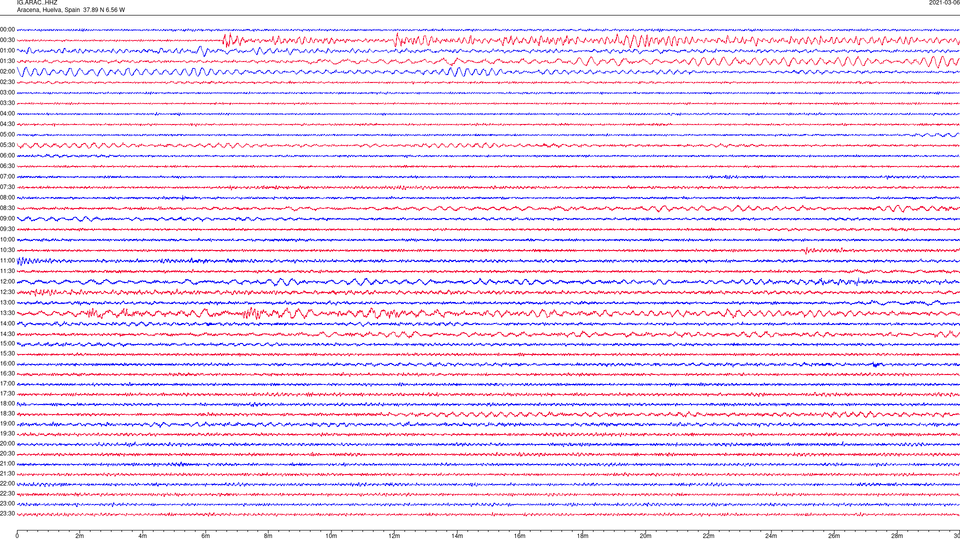Click the 12m axis tick label
Screen dimensions: 960x540
coord(394,536)
